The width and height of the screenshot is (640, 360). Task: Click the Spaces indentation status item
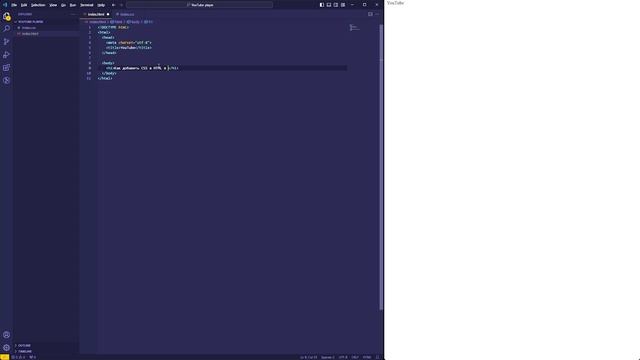[x=327, y=357]
